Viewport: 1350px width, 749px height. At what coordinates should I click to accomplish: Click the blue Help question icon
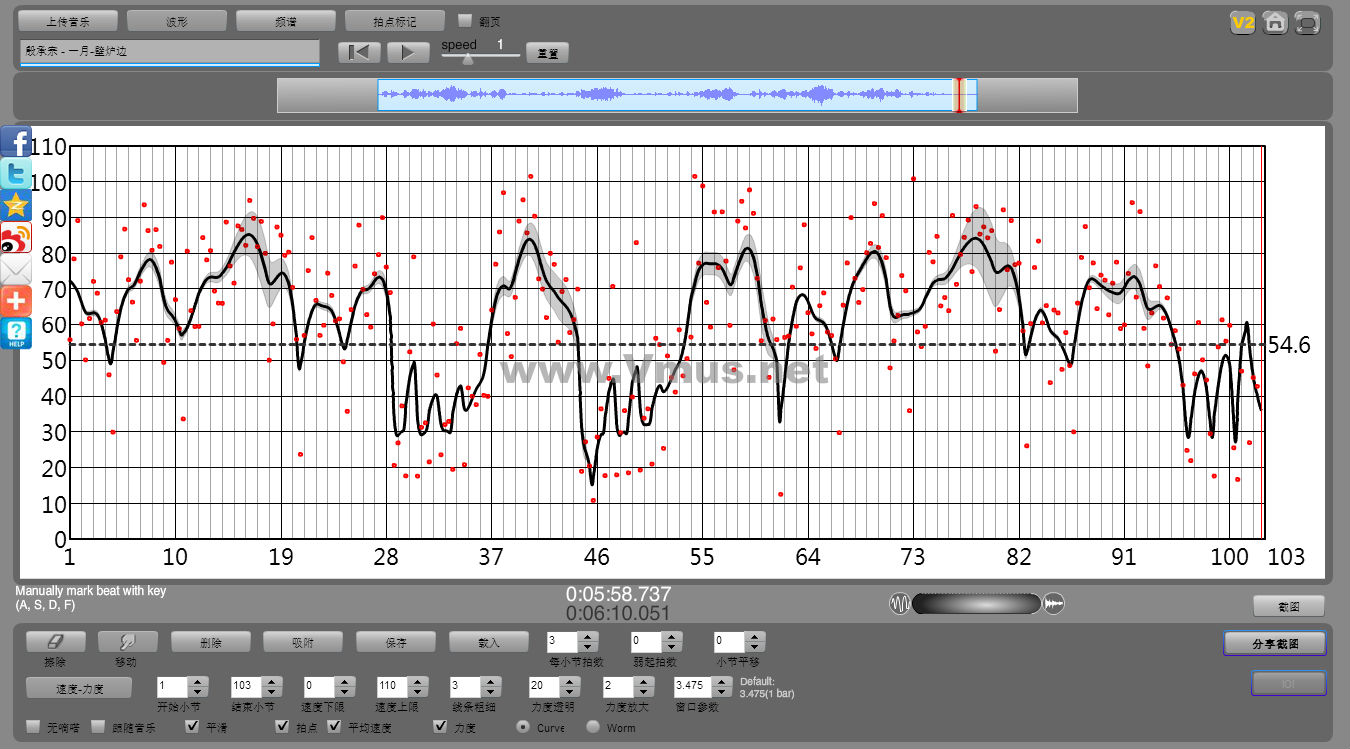click(16, 333)
